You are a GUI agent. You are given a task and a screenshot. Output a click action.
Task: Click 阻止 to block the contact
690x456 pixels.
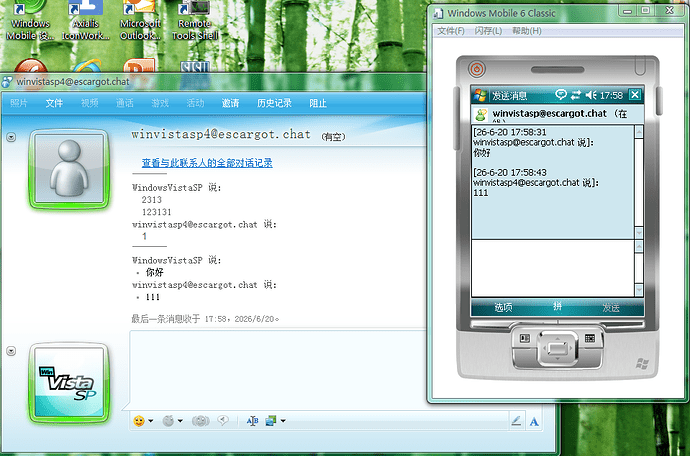[x=318, y=103]
